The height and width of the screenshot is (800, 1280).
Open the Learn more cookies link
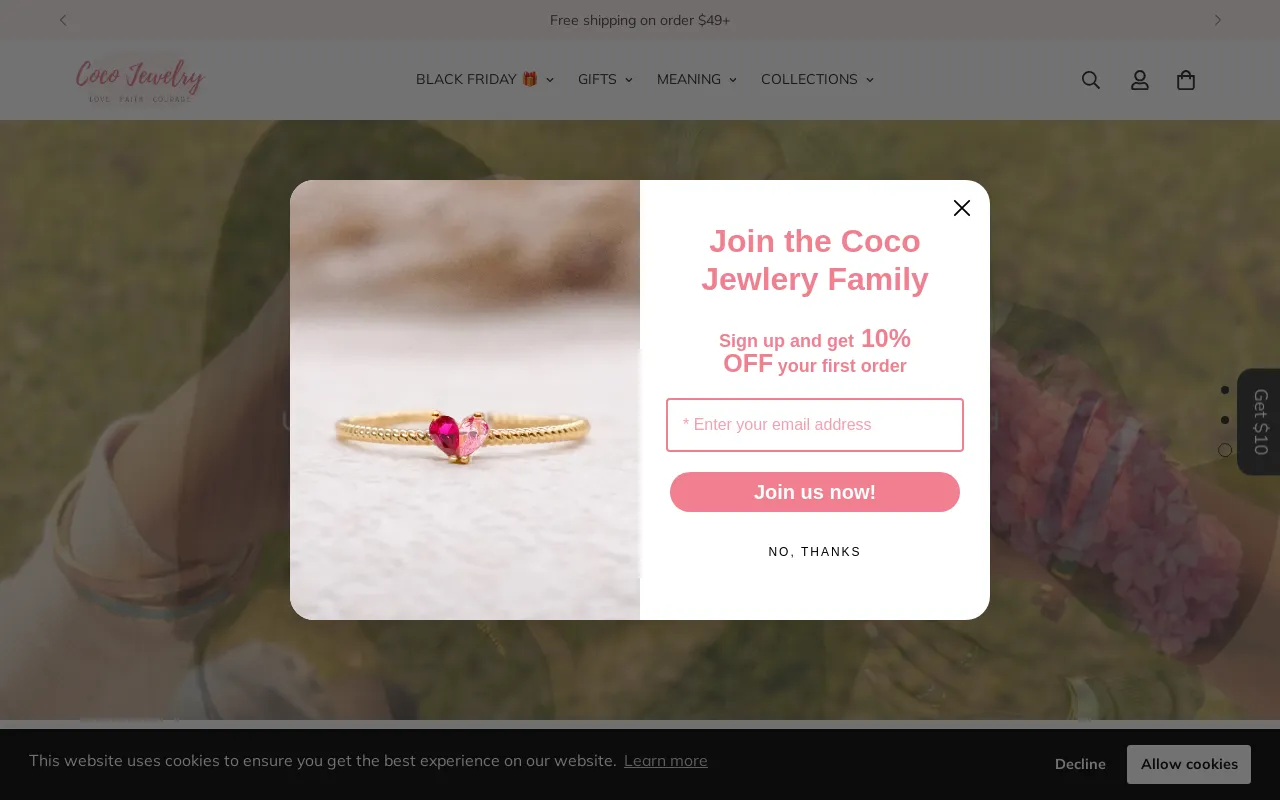click(x=665, y=760)
